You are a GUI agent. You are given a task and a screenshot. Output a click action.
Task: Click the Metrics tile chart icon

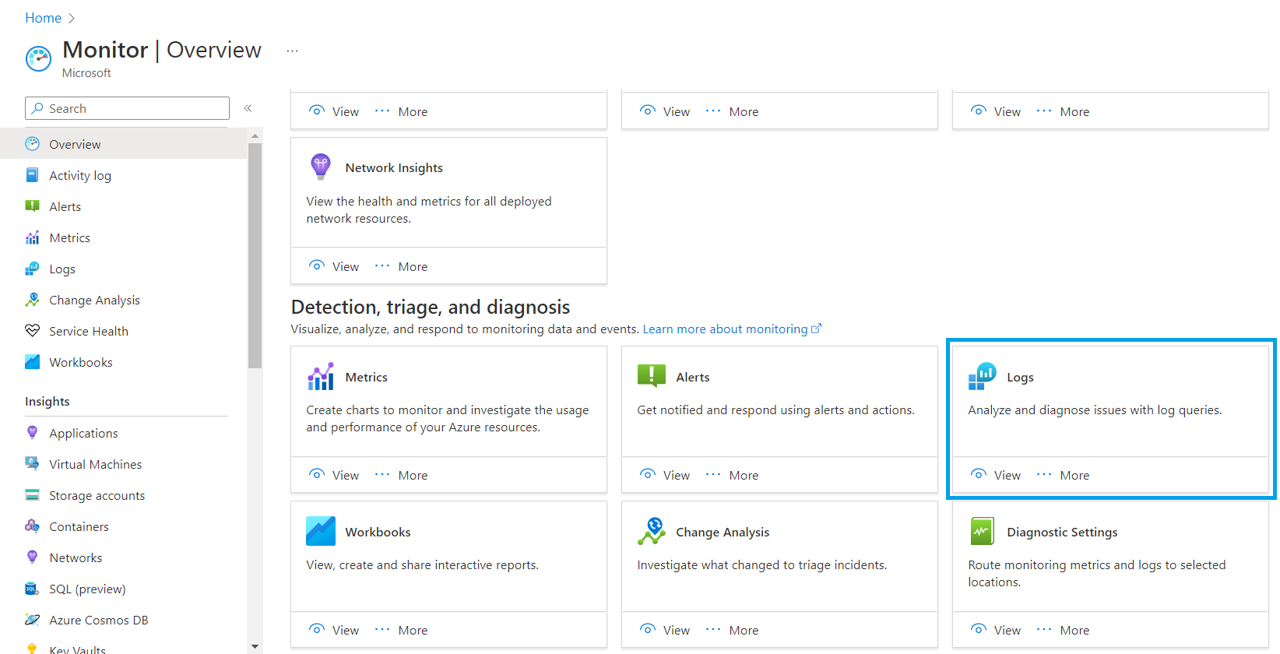pyautogui.click(x=320, y=377)
